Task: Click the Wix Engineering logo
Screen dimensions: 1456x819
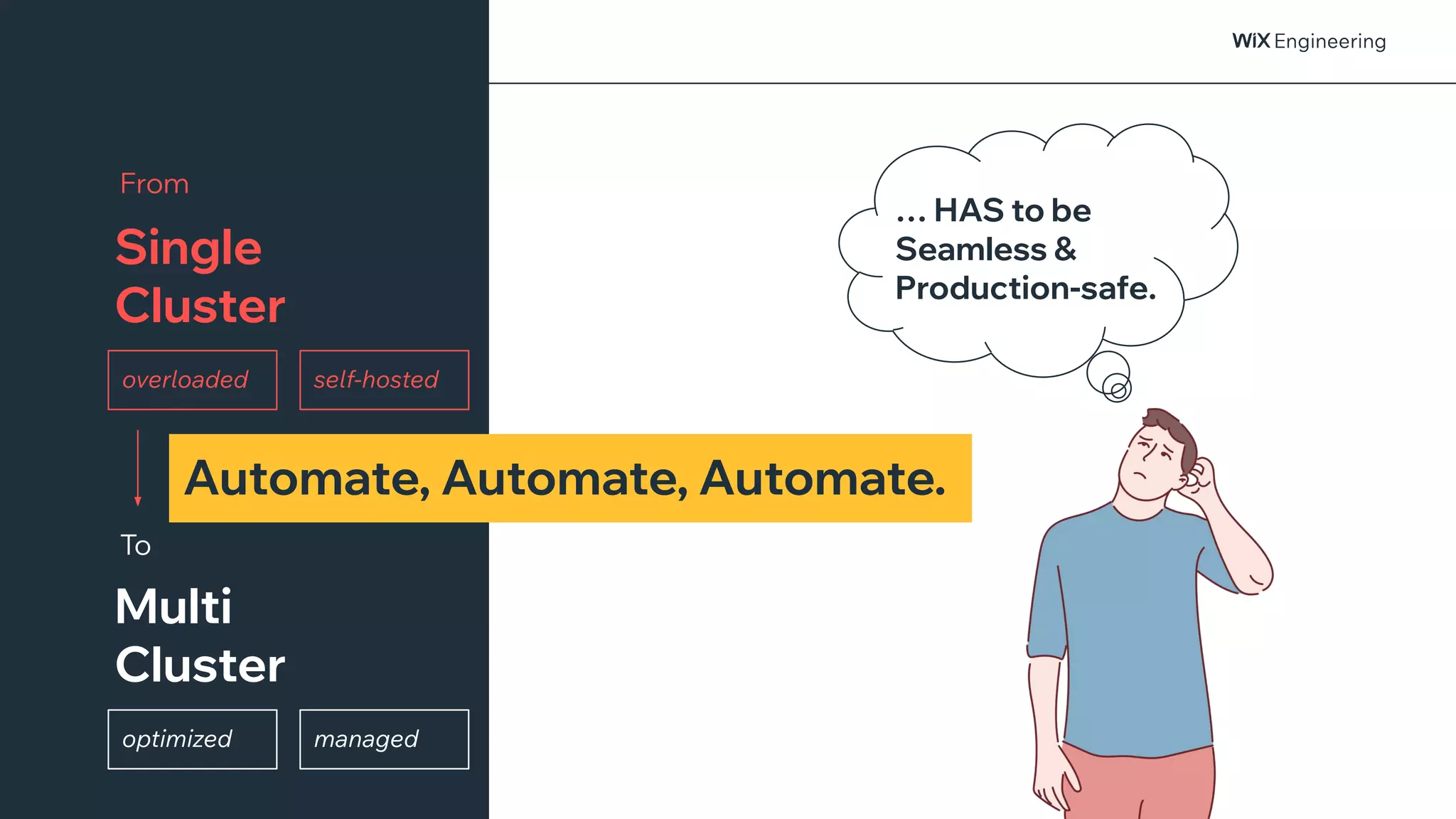Action: (1309, 41)
